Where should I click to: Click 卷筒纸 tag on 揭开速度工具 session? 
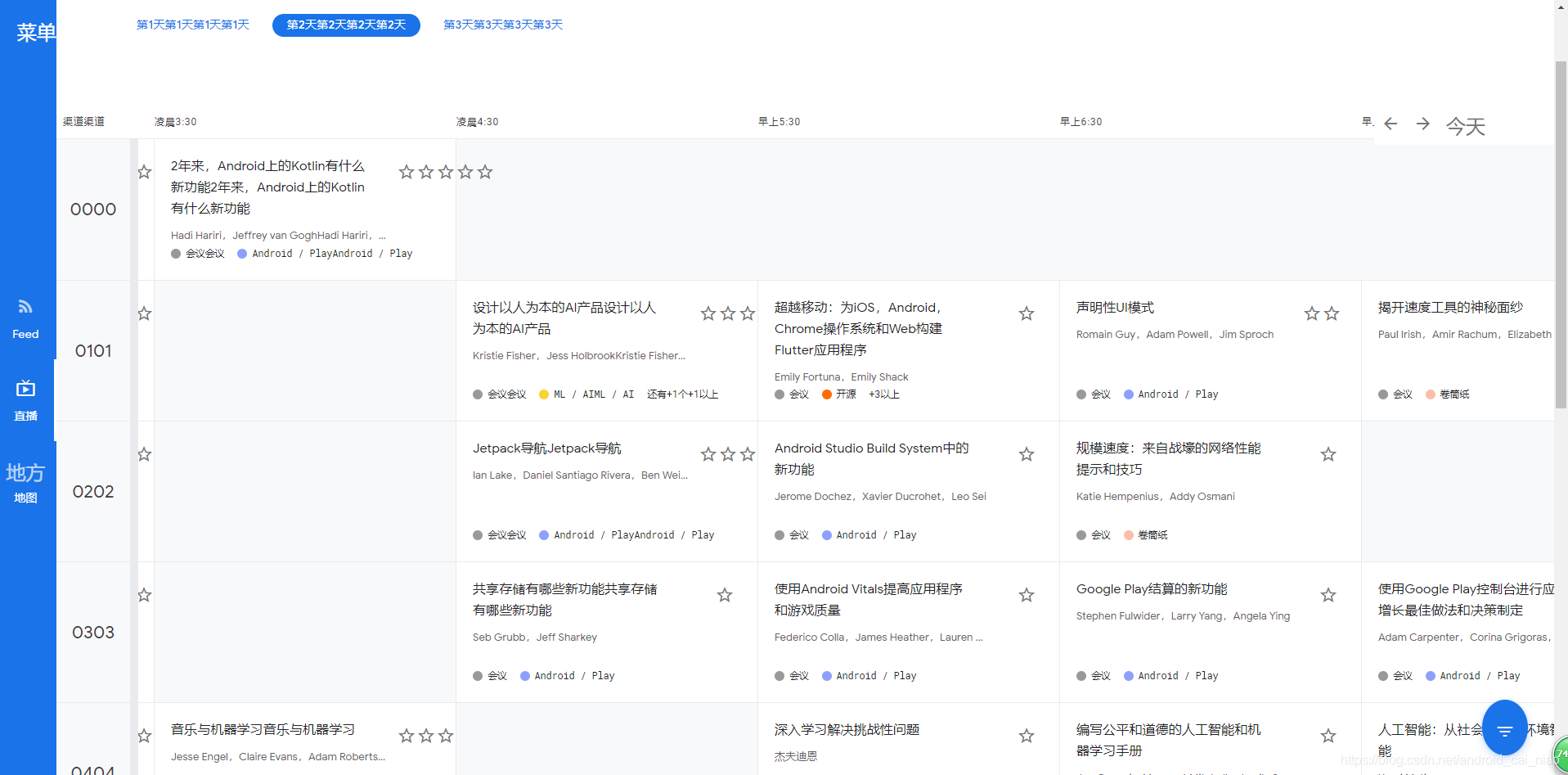coord(1448,394)
